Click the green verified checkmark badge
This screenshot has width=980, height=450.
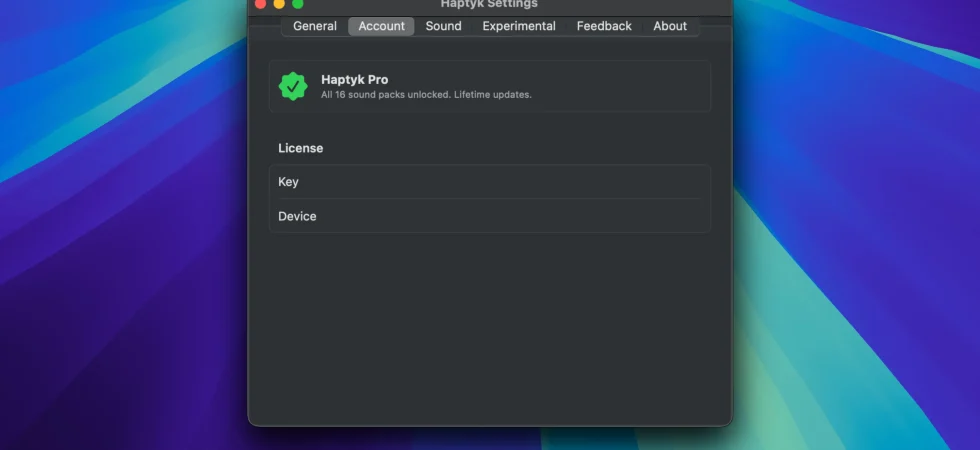tap(292, 86)
